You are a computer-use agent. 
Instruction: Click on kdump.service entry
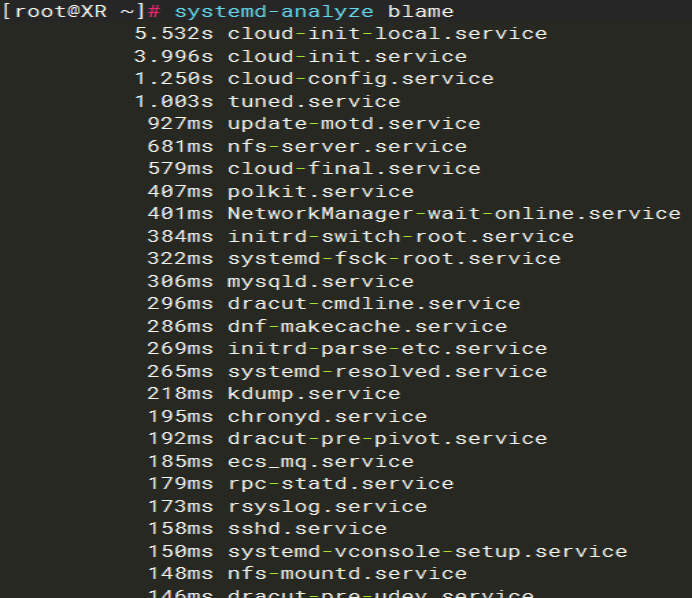314,394
